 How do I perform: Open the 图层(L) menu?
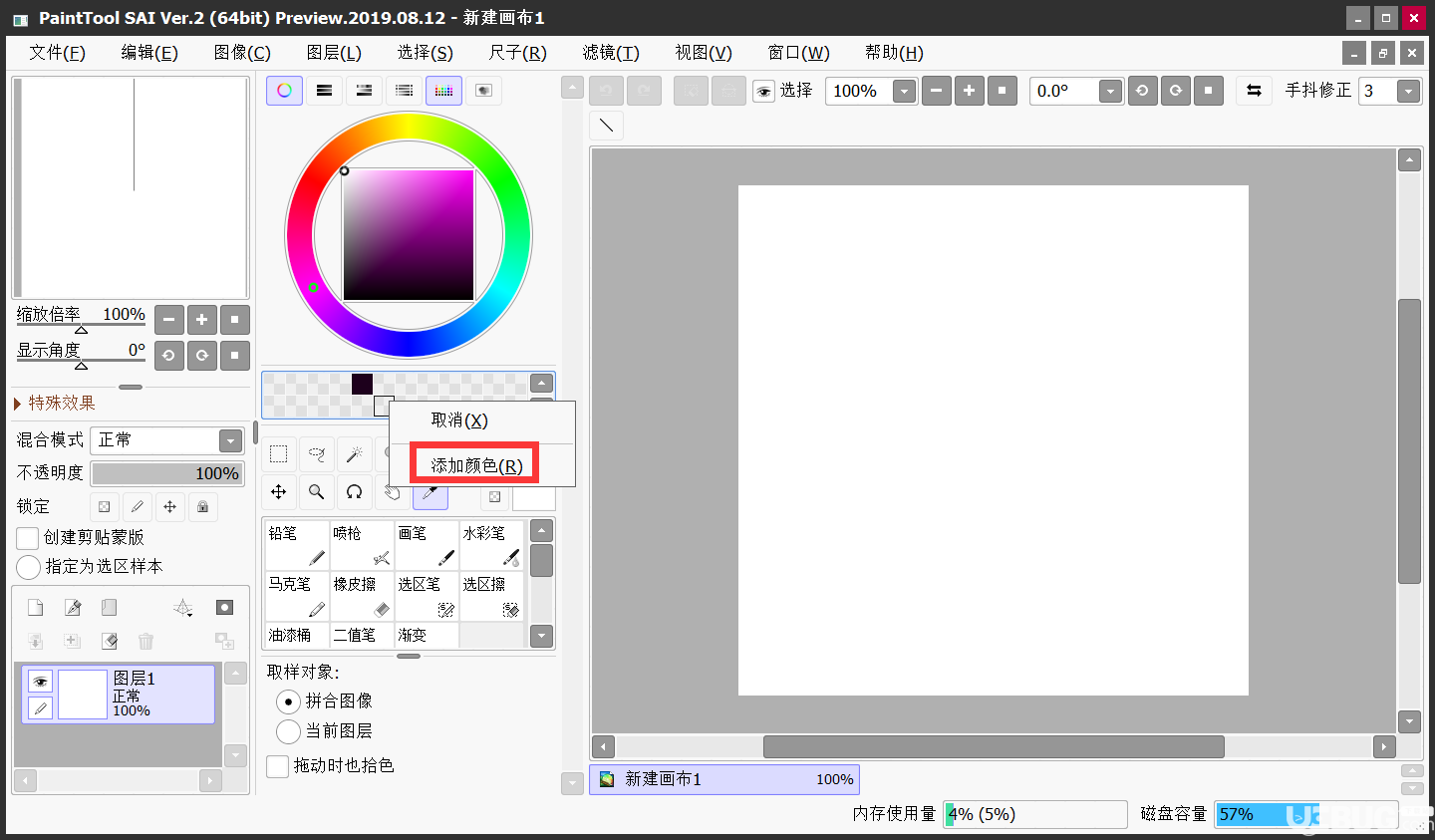click(334, 53)
